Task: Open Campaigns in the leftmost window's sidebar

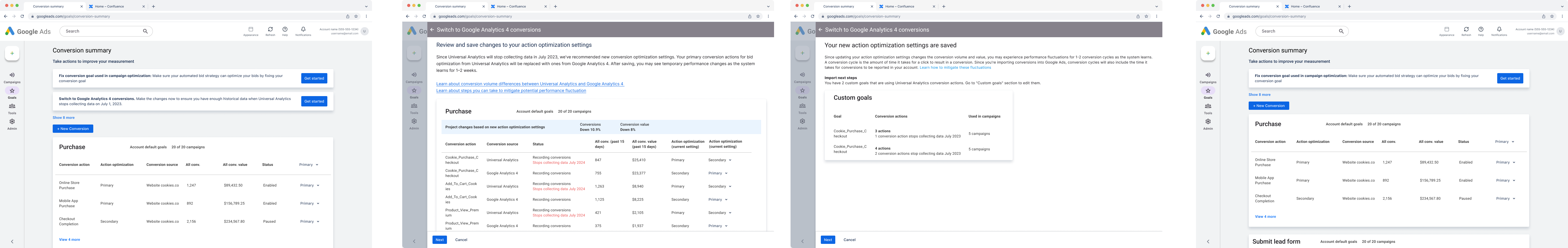Action: tap(12, 78)
